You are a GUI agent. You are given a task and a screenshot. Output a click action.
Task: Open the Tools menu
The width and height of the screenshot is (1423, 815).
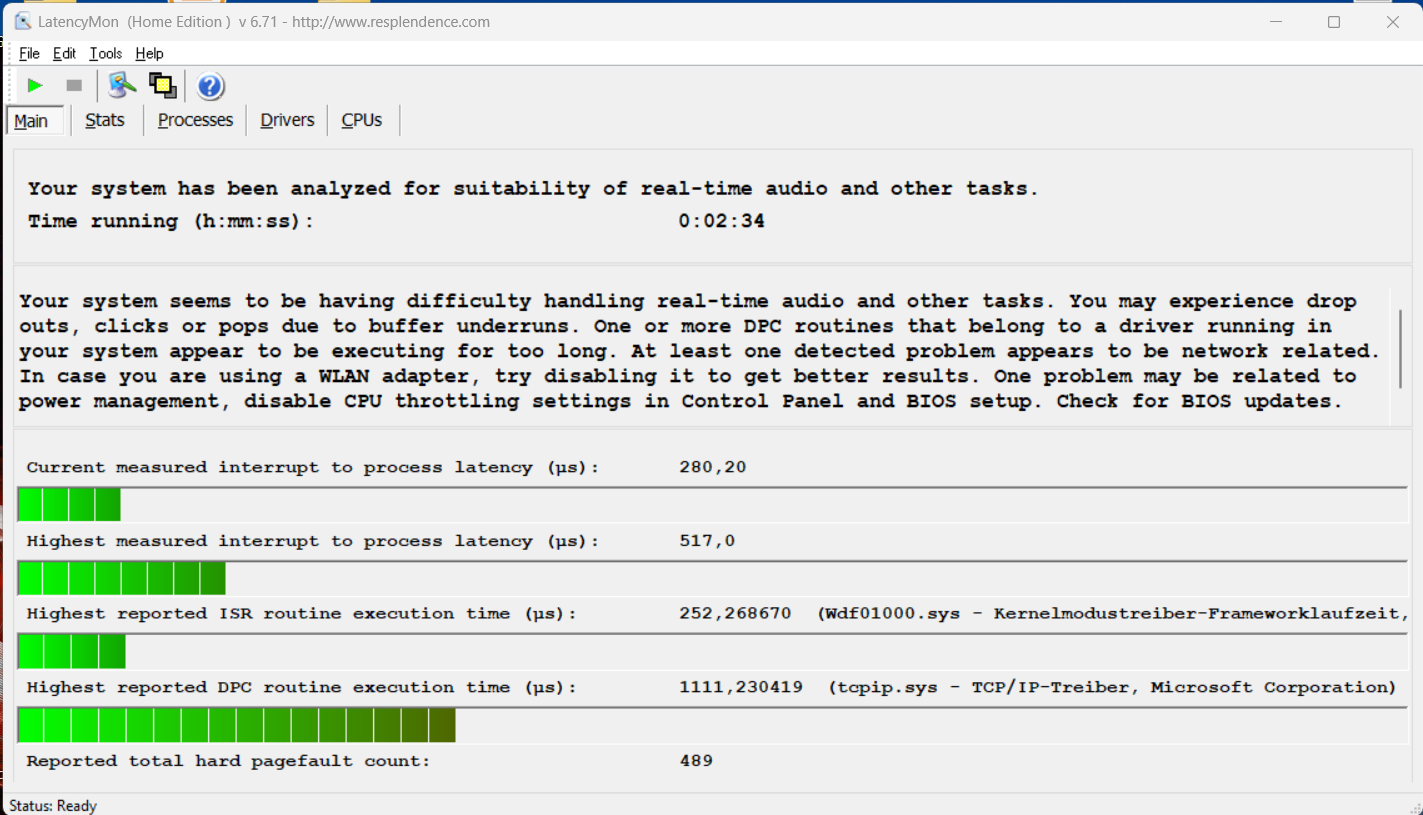pos(105,54)
